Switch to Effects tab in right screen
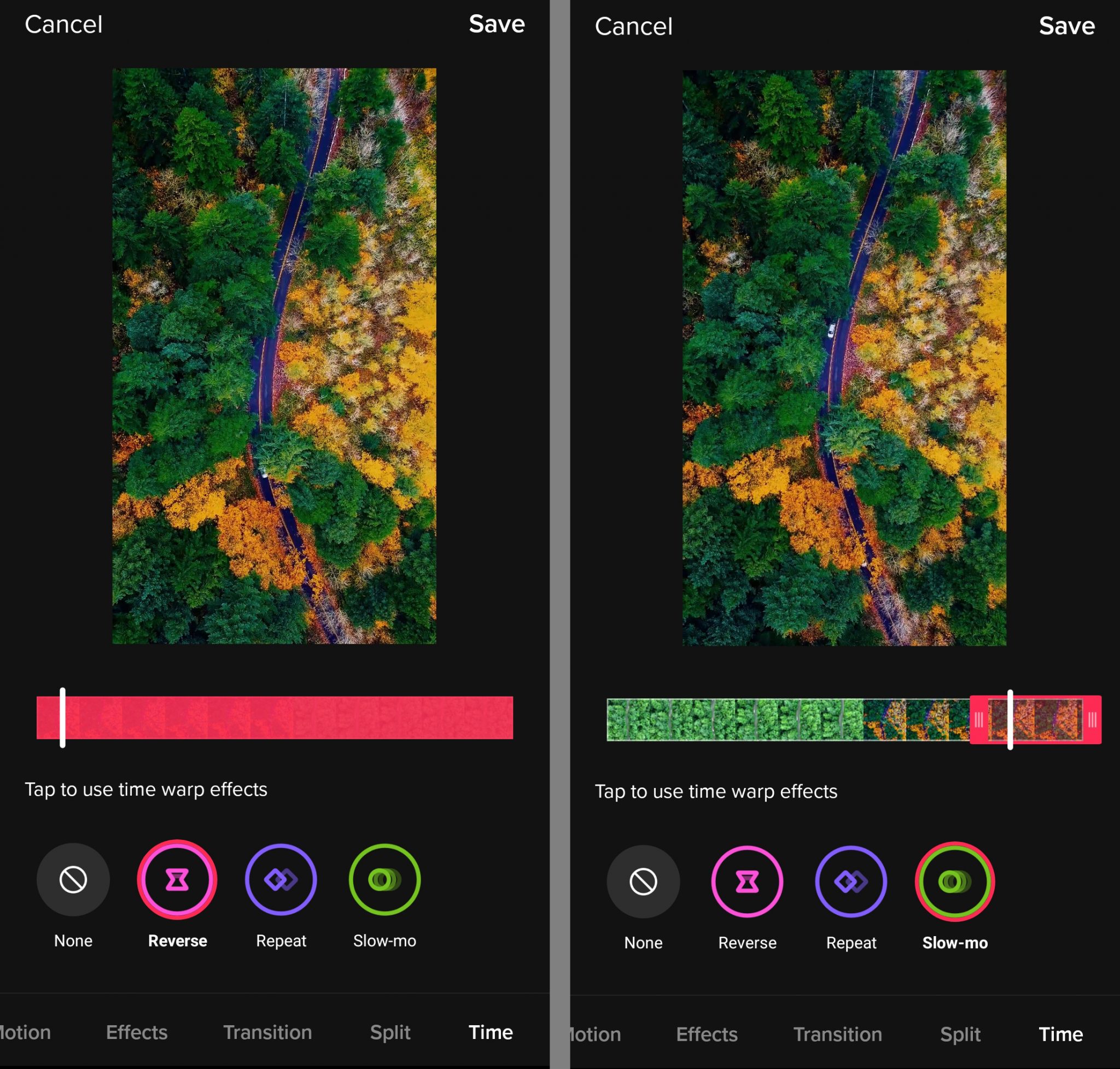This screenshot has height=1069, width=1120. point(707,1035)
